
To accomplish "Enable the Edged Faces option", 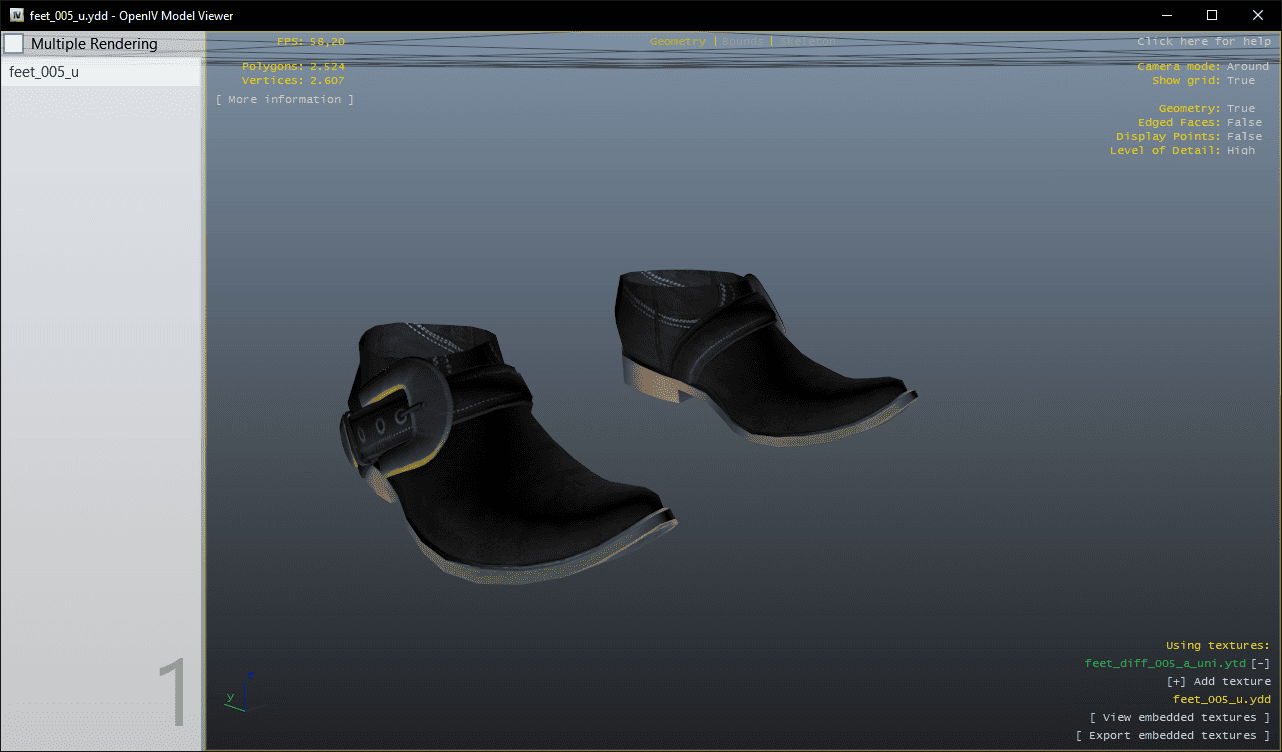I will coord(1244,123).
